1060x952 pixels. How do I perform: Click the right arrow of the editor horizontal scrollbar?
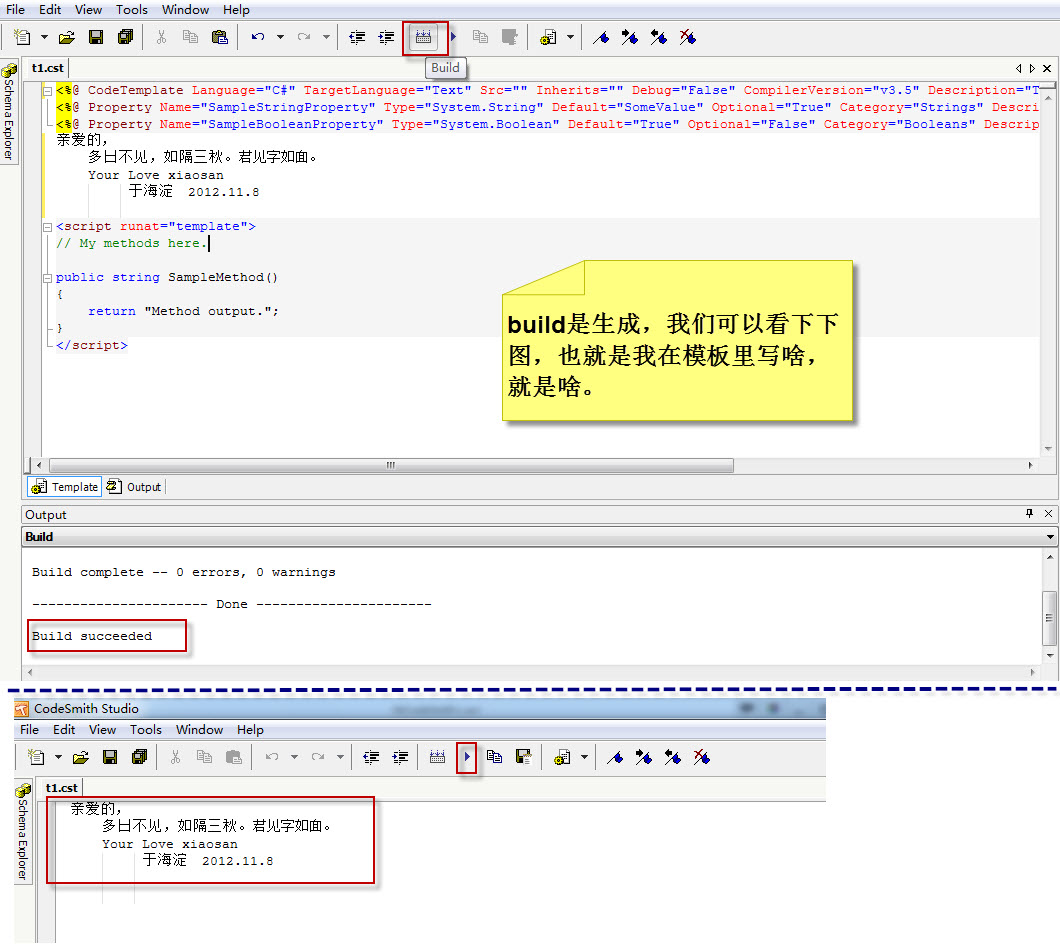(x=1030, y=465)
